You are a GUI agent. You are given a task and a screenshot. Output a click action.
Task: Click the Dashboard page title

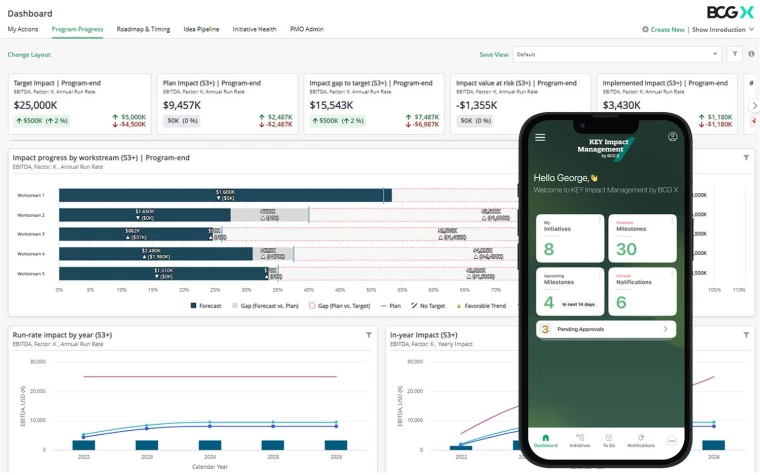pos(30,13)
